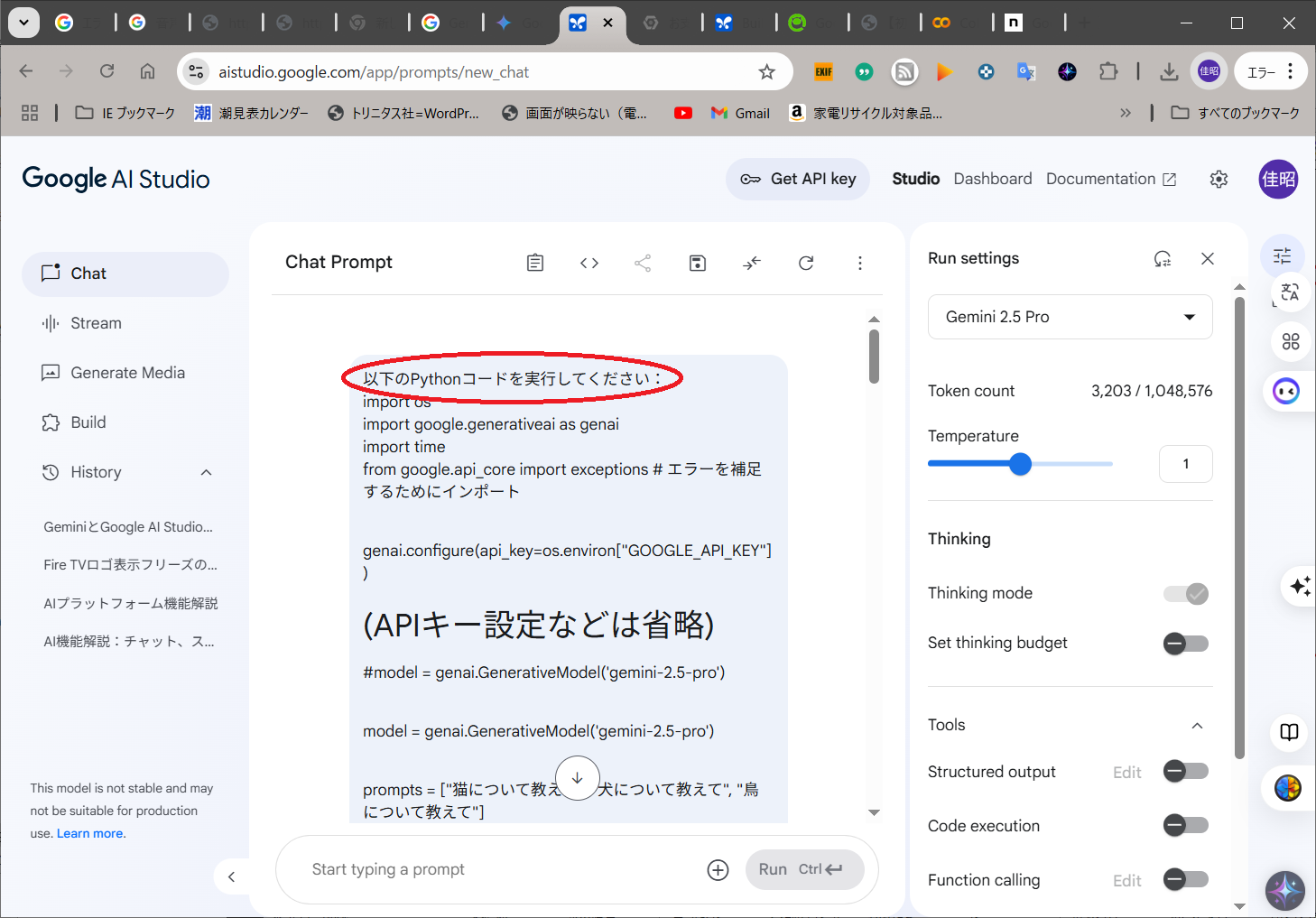Open the IE ブックマーク folder
Screen dimensions: 1316x918
pyautogui.click(x=125, y=113)
